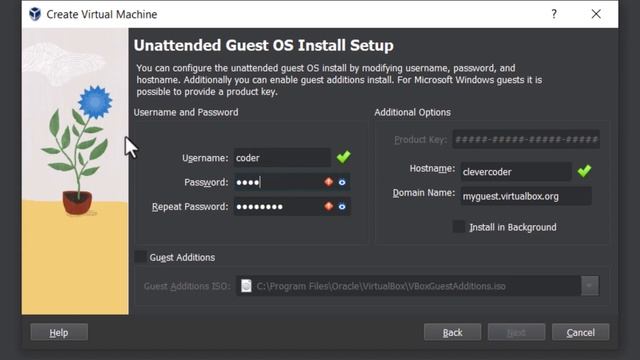640x360 pixels.
Task: Click the Domain Name label
Action: [x=424, y=193]
